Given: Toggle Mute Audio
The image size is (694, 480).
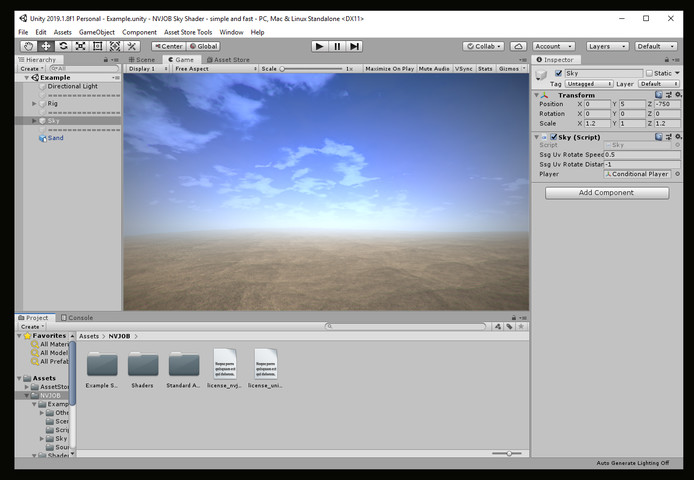Looking at the screenshot, I should tap(434, 69).
